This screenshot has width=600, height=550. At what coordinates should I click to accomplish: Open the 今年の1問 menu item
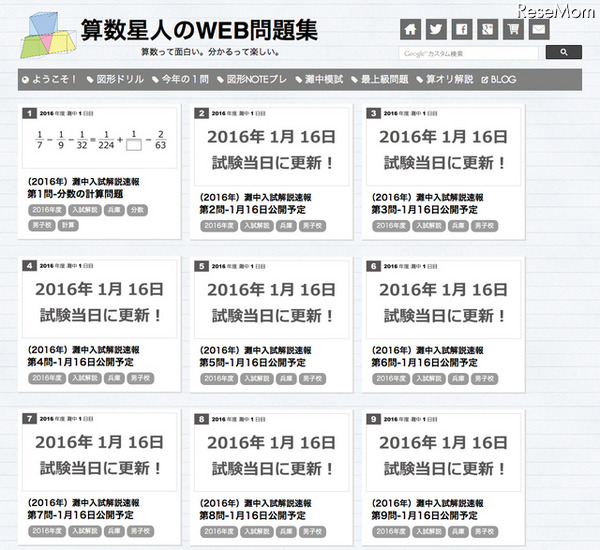[x=180, y=79]
